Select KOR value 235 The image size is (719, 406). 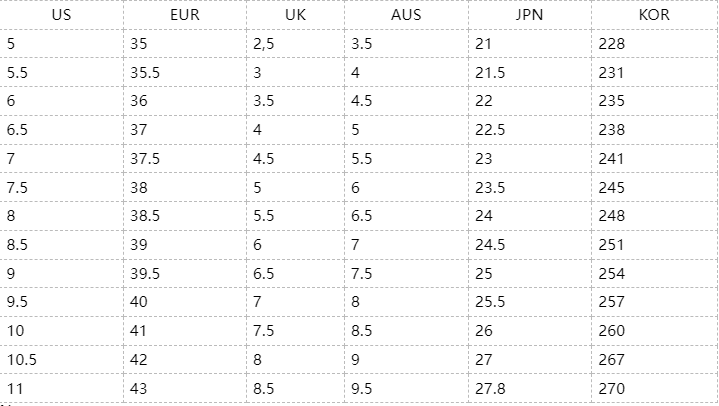pyautogui.click(x=654, y=101)
